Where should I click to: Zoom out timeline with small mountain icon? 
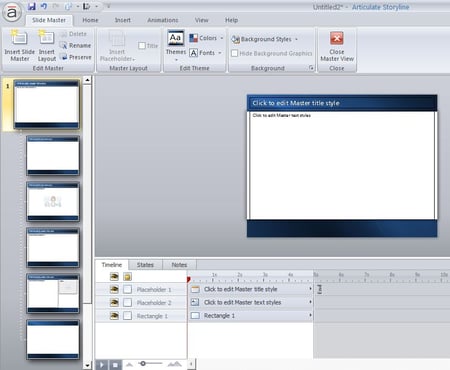(x=130, y=365)
